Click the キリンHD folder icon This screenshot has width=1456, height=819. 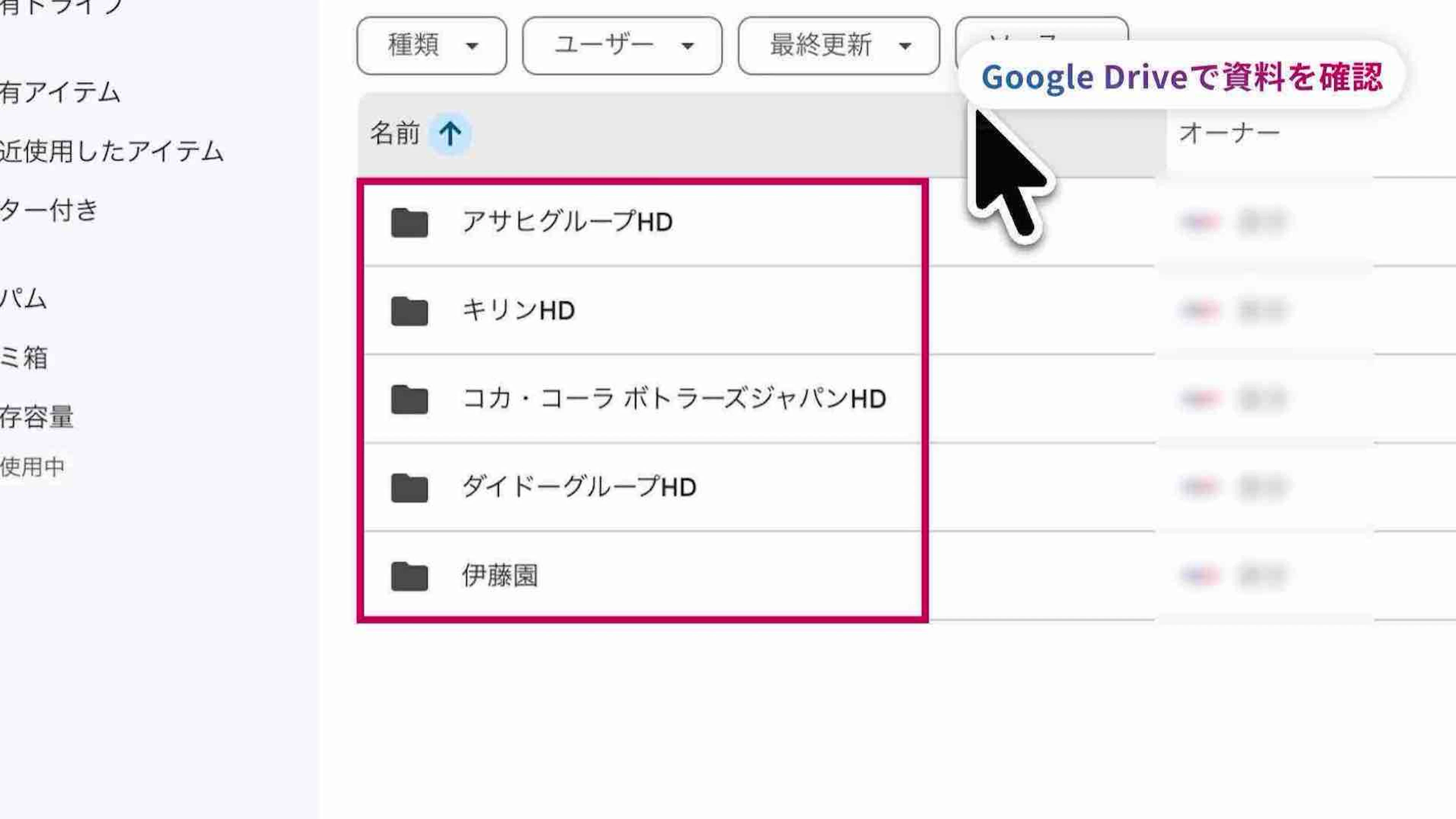[409, 311]
